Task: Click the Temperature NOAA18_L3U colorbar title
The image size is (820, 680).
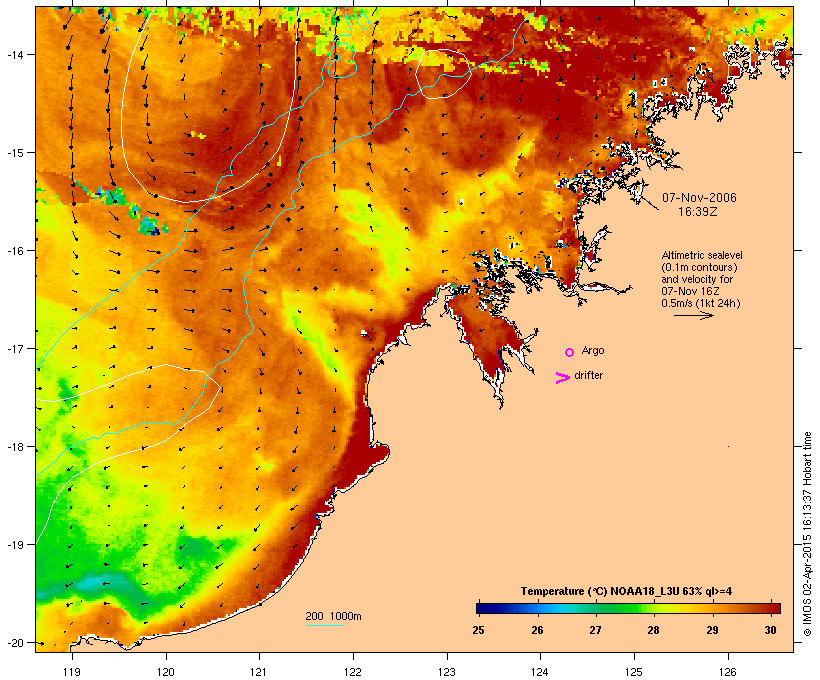Action: (626, 592)
